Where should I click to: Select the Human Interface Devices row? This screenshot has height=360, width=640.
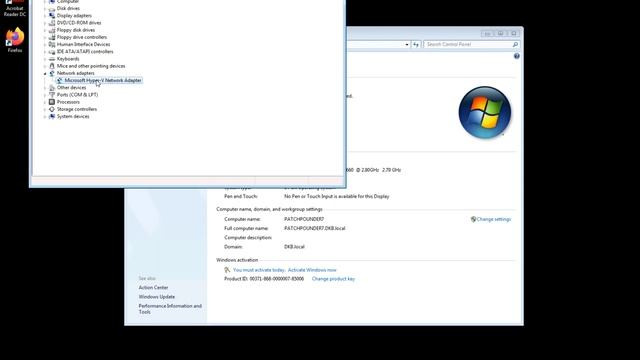pyautogui.click(x=83, y=44)
